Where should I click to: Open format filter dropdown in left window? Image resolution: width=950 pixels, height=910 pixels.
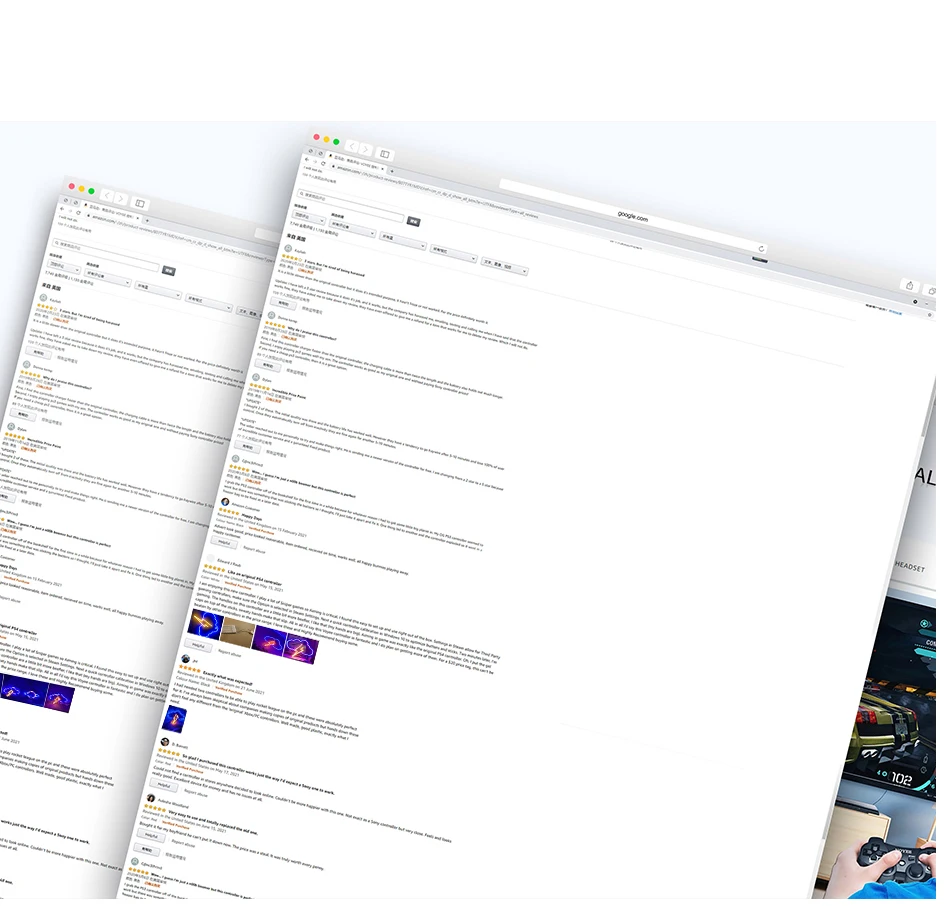point(208,304)
